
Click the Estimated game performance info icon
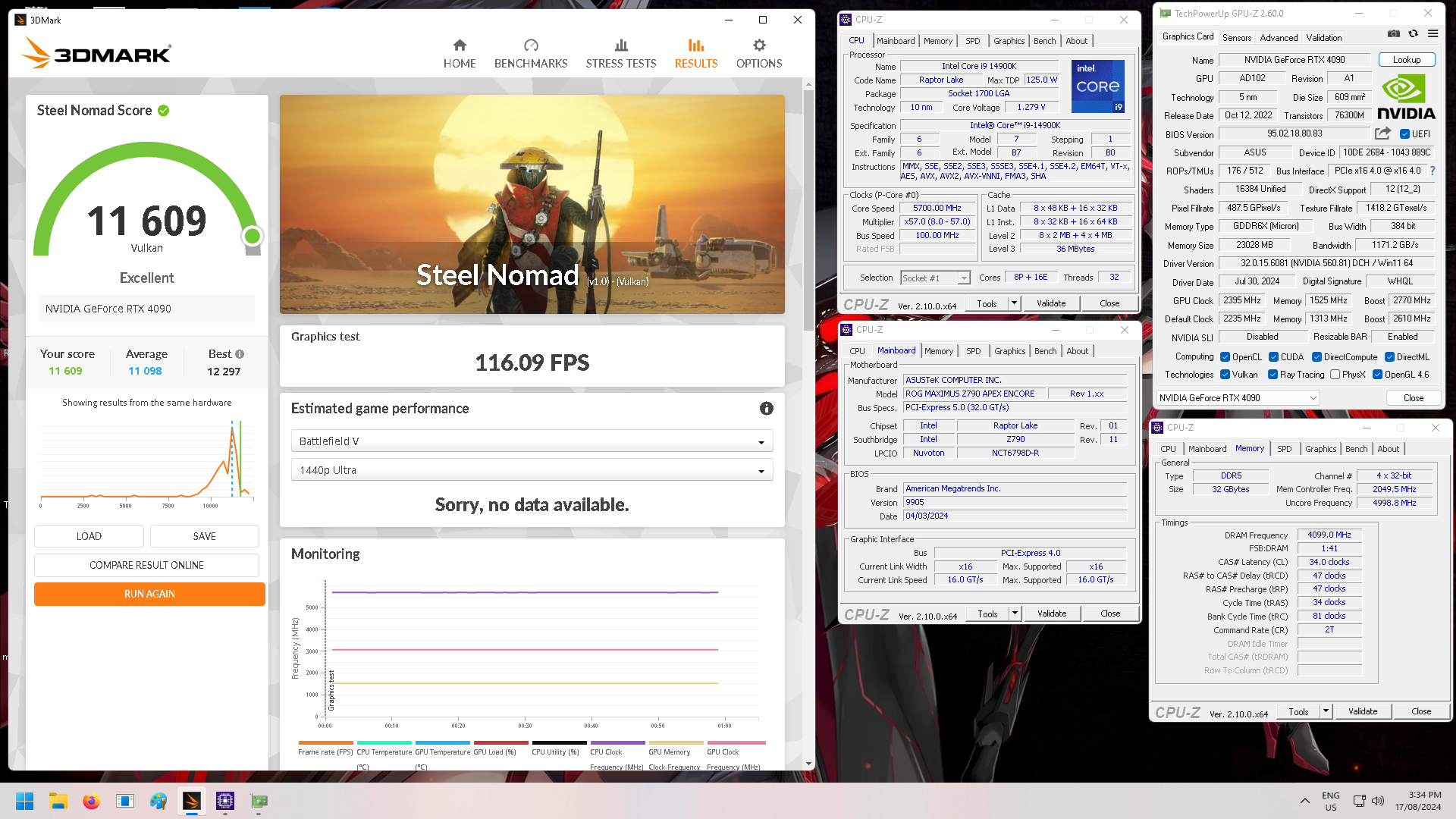(x=767, y=409)
